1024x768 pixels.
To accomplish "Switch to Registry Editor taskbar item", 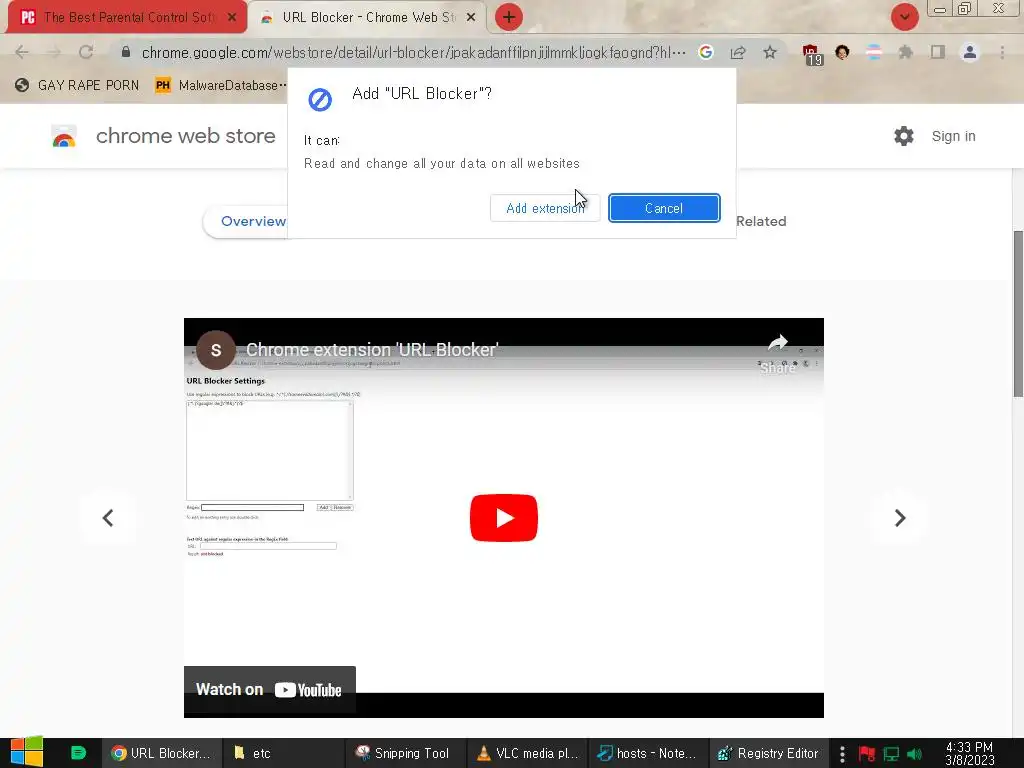I will 768,753.
